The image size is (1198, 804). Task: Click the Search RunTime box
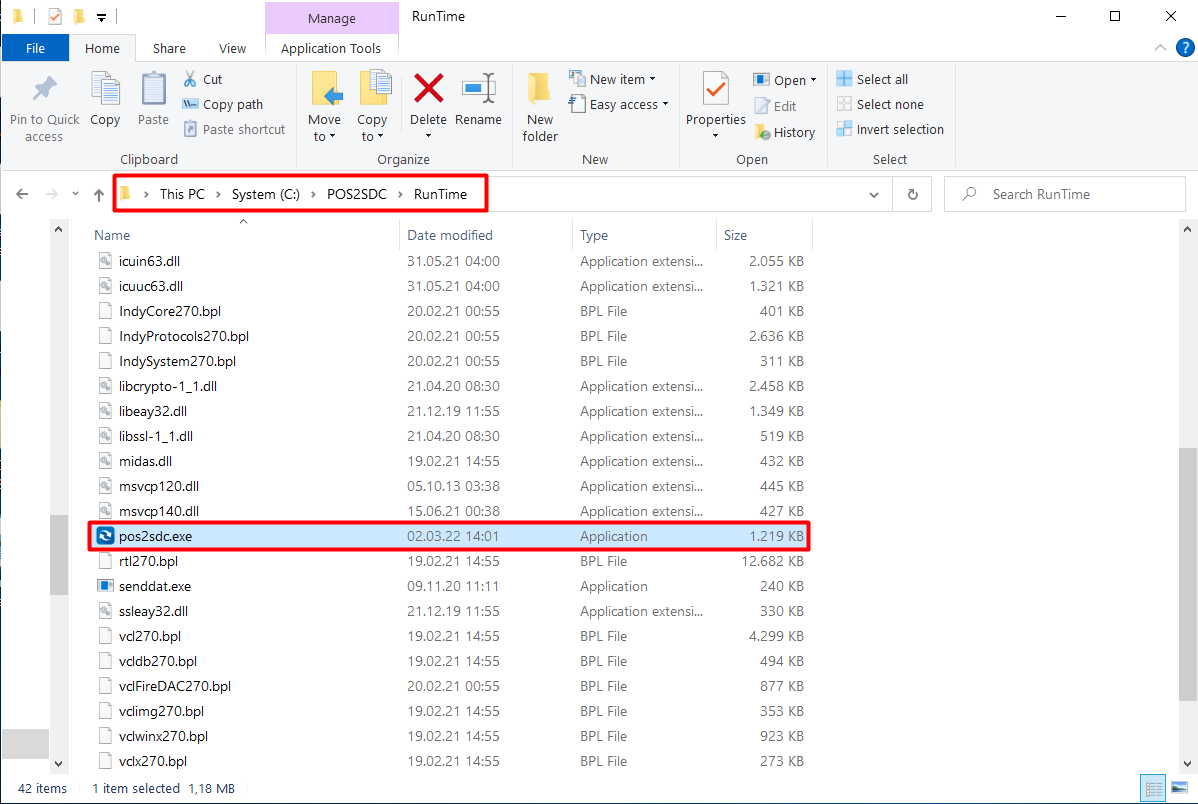(1065, 194)
